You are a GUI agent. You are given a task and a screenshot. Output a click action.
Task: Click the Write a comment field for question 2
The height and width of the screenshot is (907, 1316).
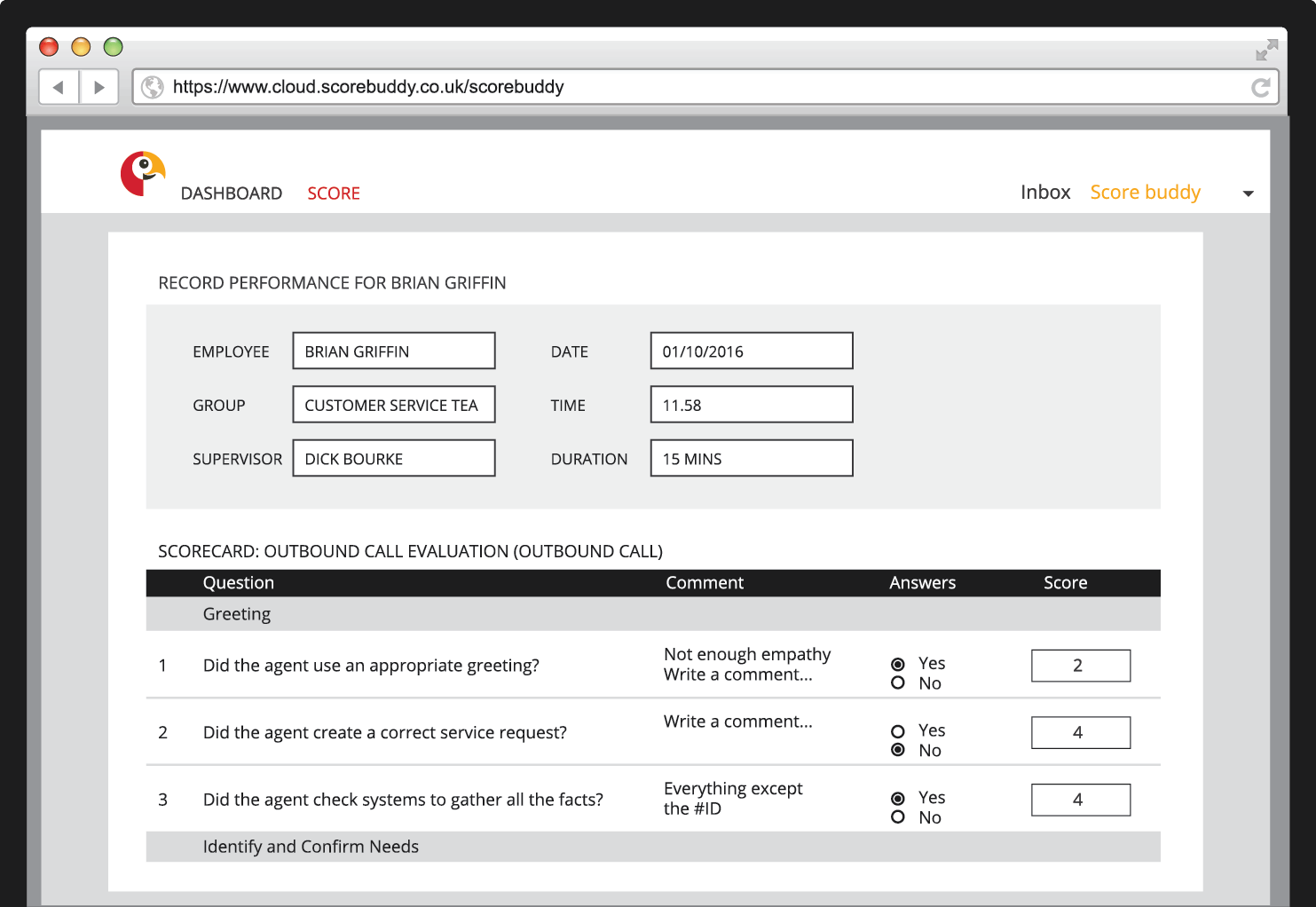737,722
